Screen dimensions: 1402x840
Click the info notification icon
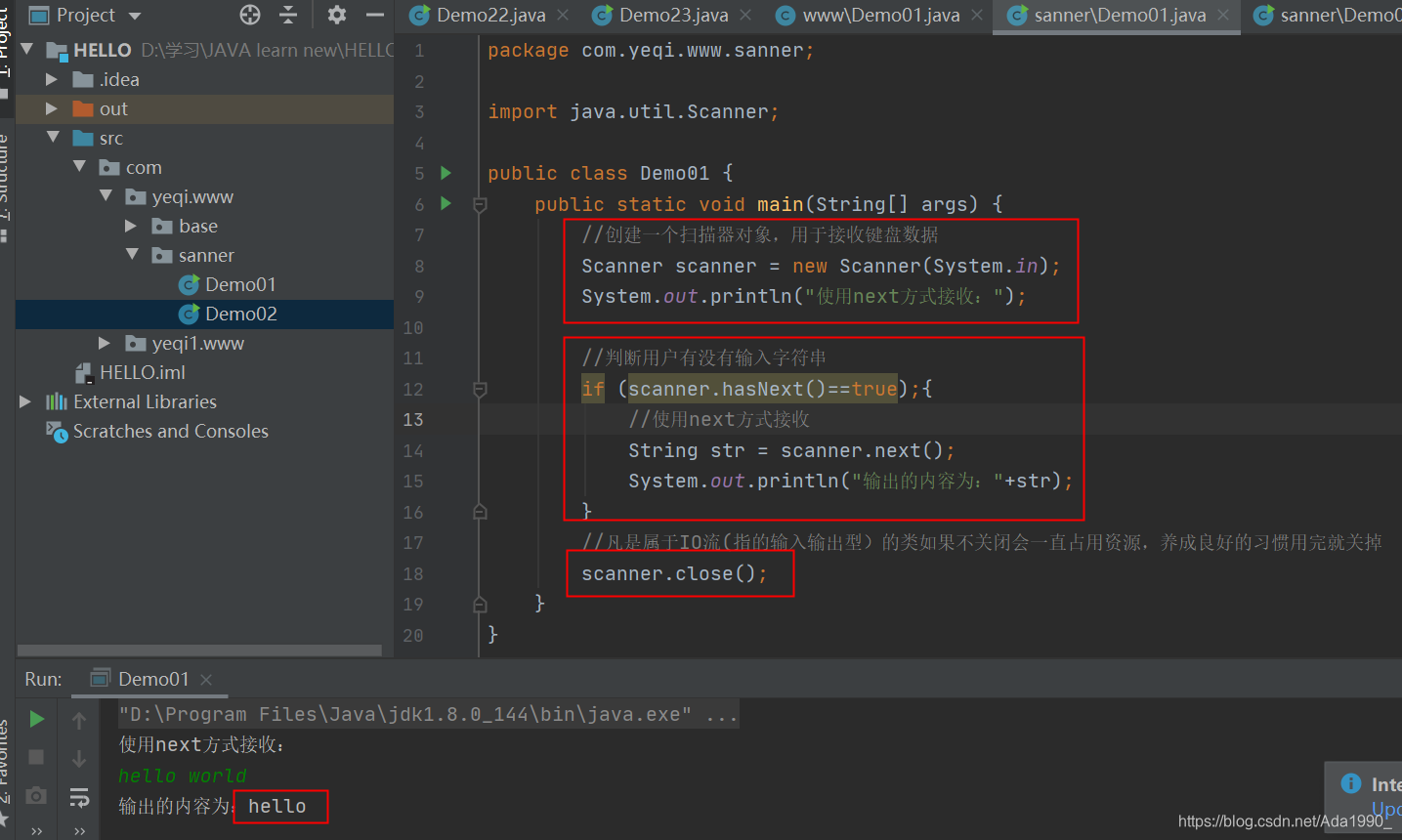[1351, 783]
